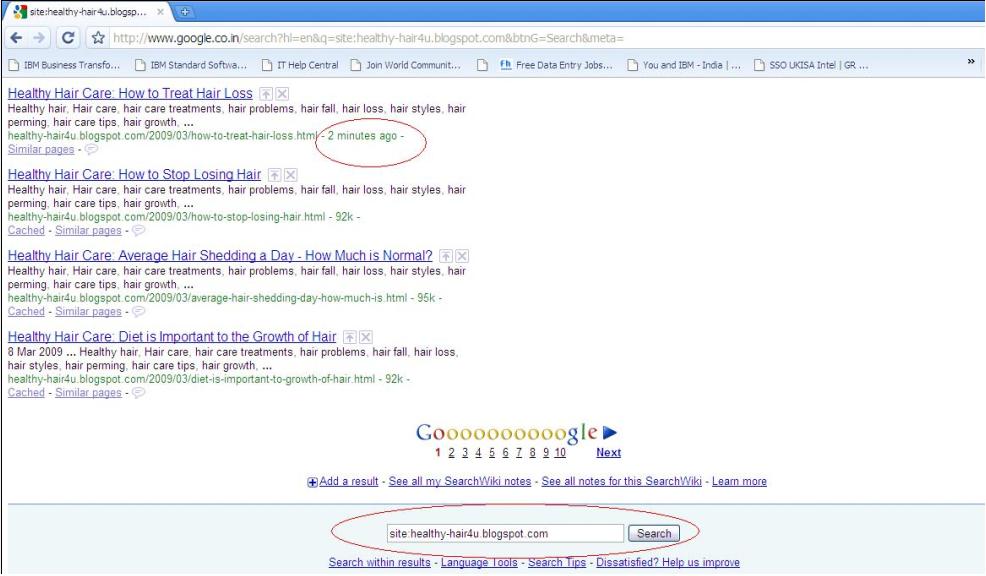Open Similar pages under Average Hair Shedding
Image resolution: width=986 pixels, height=576 pixels.
(88, 312)
